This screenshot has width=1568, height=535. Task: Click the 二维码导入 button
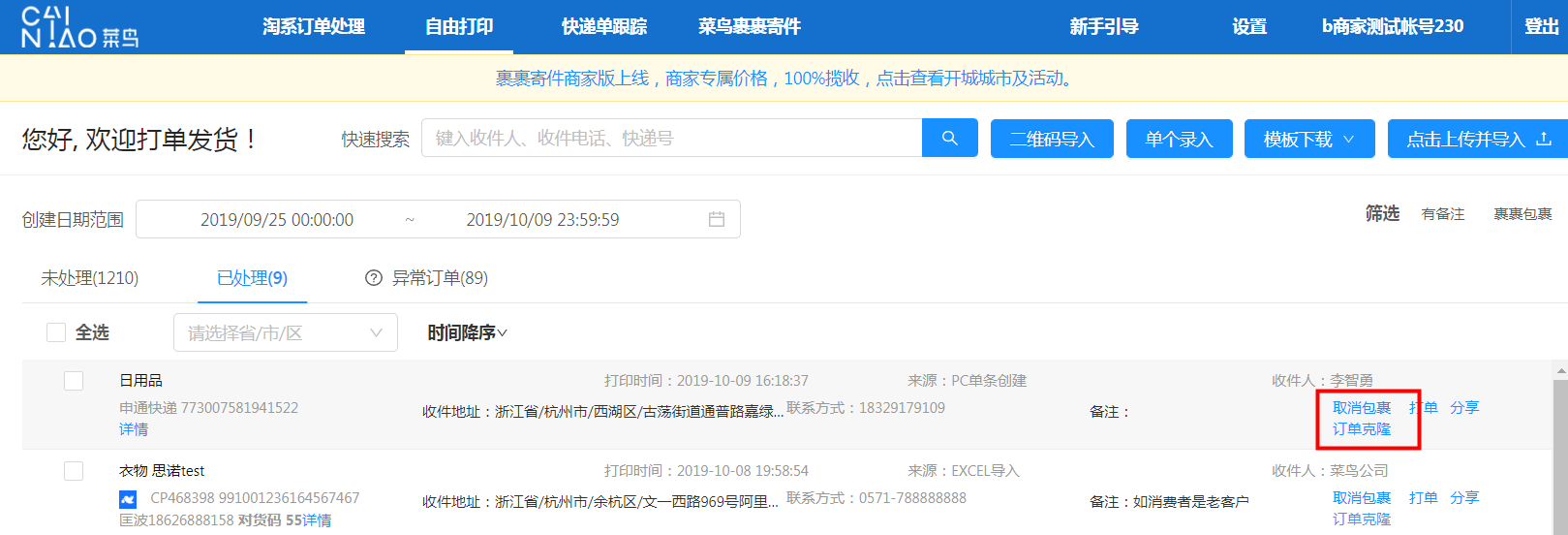click(1052, 139)
